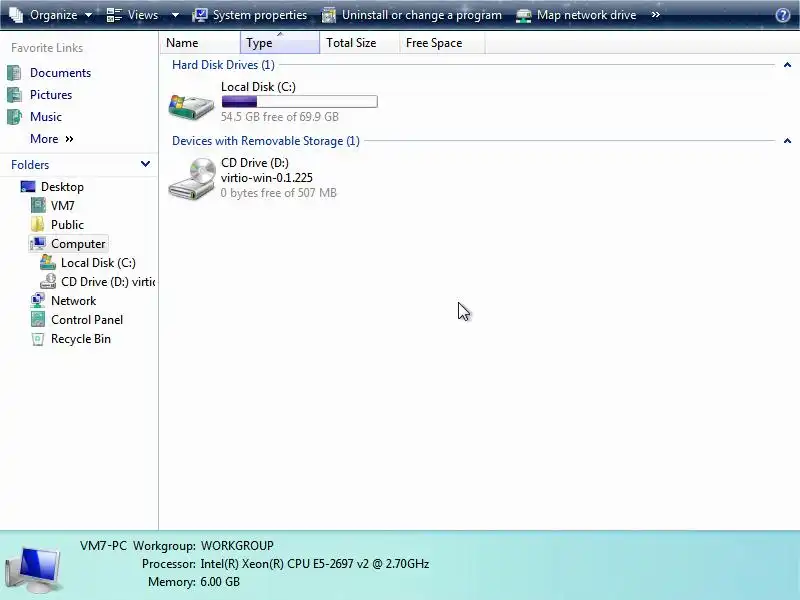Open Music in Favorite Links
The image size is (800, 600).
[46, 117]
